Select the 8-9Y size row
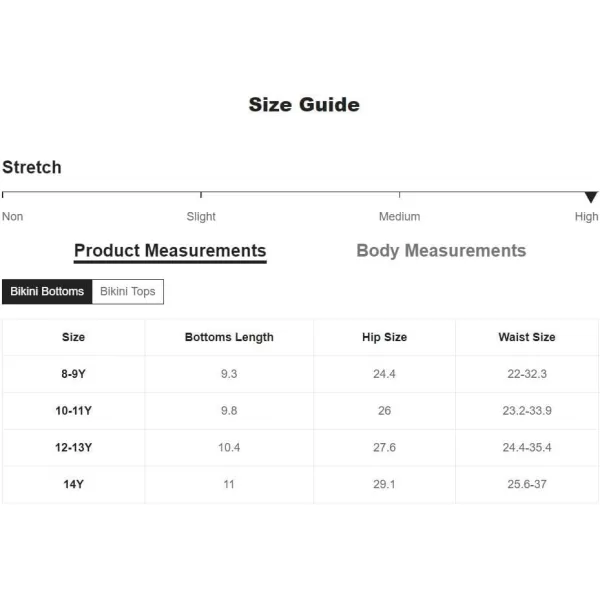This screenshot has width=600, height=600. pyautogui.click(x=300, y=374)
